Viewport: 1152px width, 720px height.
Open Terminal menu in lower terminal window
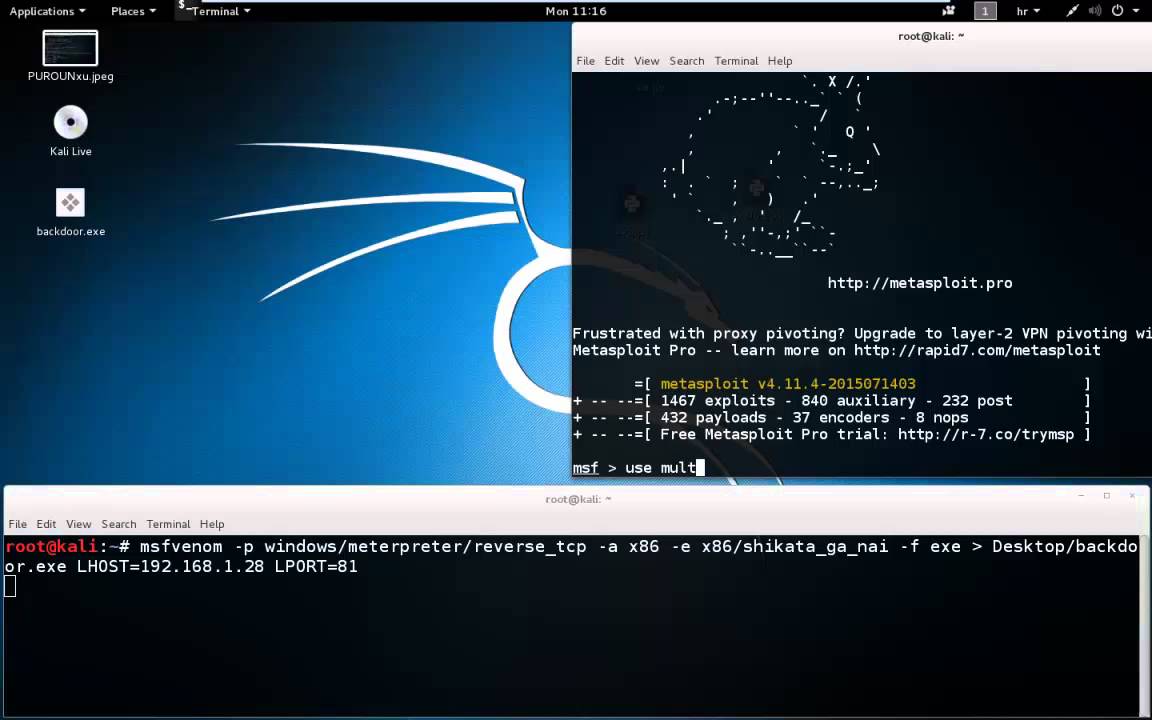168,524
